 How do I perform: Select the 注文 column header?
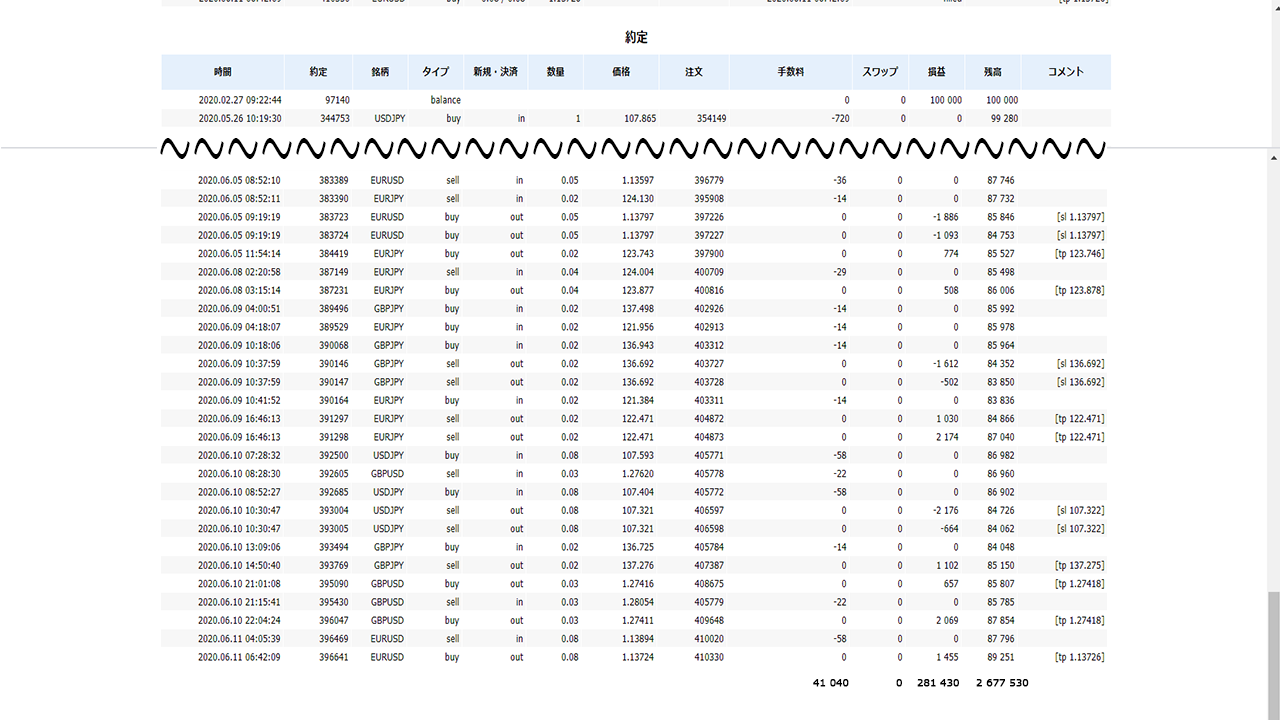(x=694, y=72)
